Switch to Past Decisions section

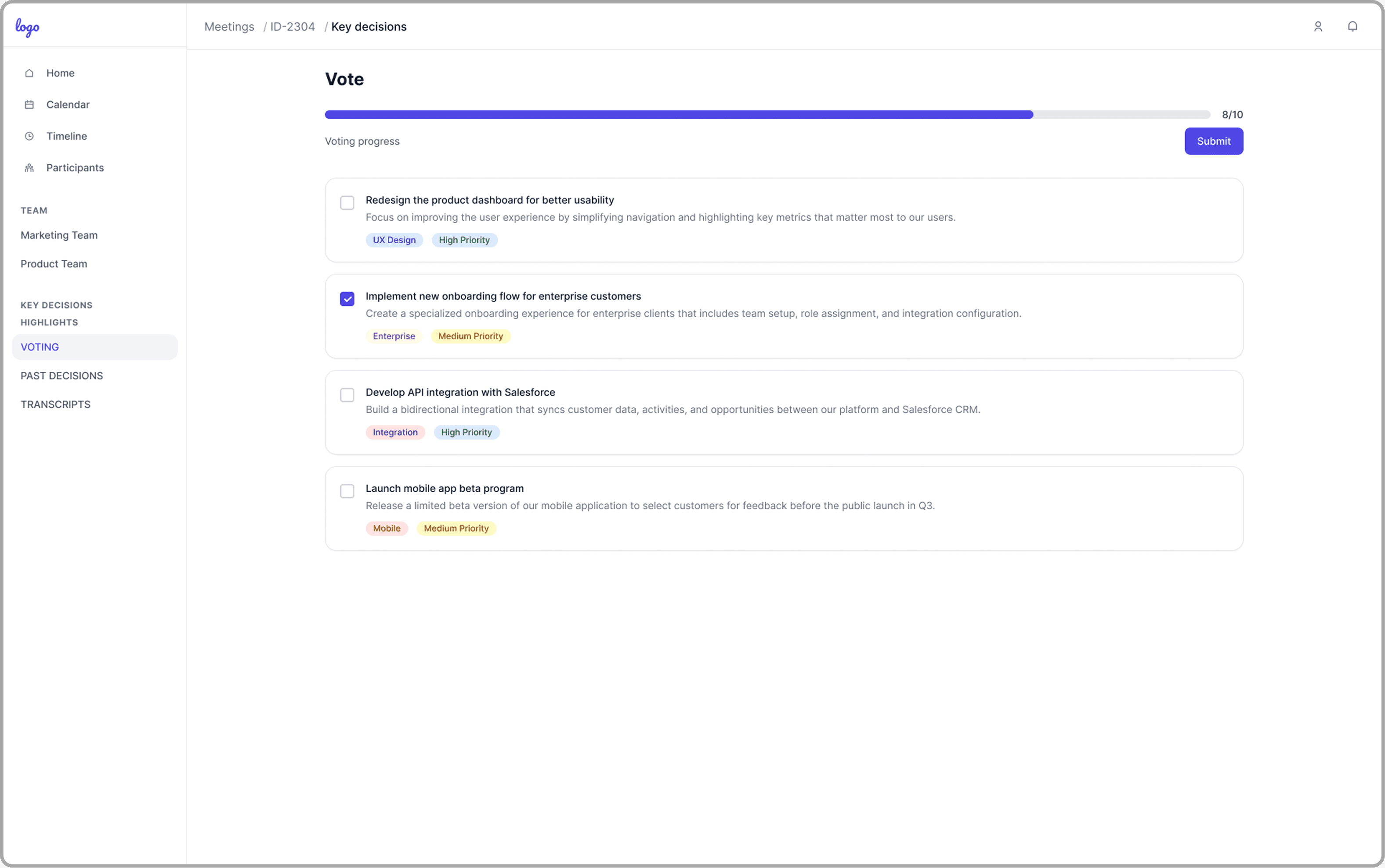pos(61,375)
